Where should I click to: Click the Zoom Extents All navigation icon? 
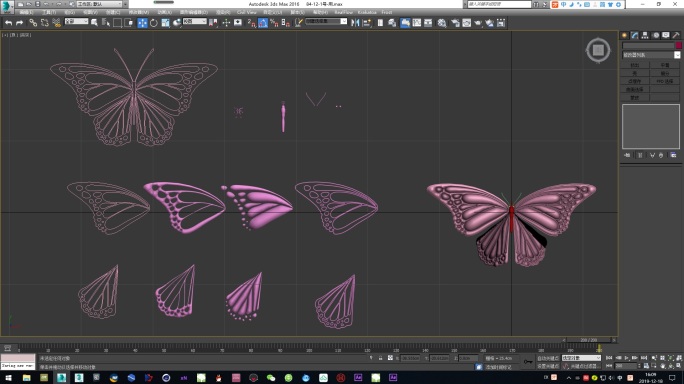coord(679,358)
